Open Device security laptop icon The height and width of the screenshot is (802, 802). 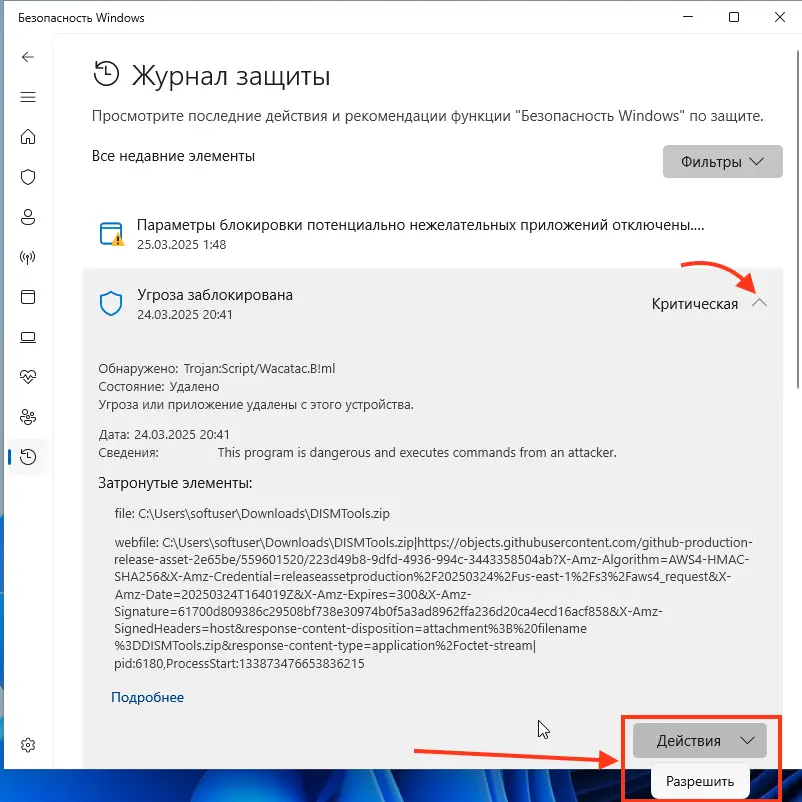click(28, 337)
